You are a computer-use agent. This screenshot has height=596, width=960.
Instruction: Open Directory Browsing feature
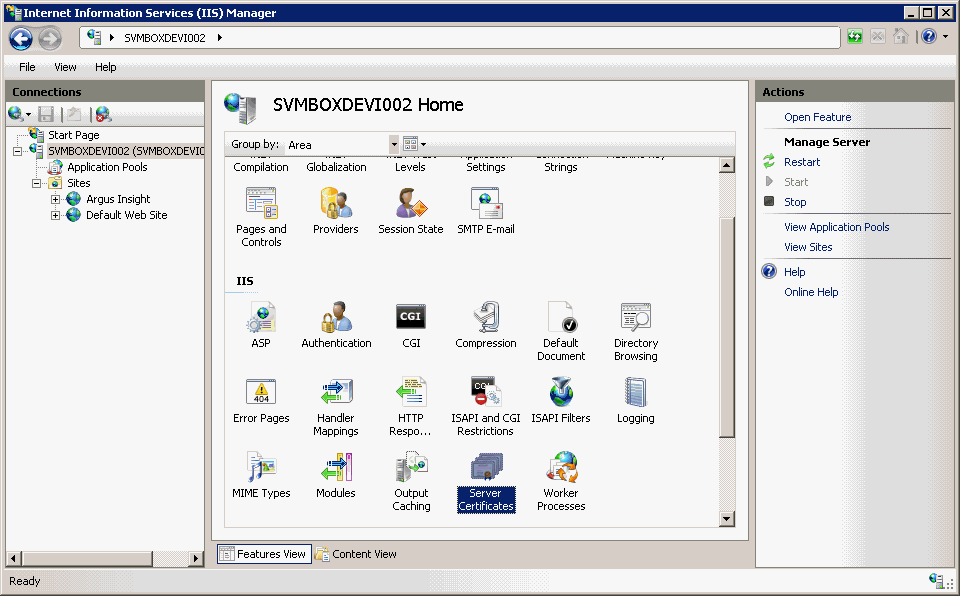[636, 318]
